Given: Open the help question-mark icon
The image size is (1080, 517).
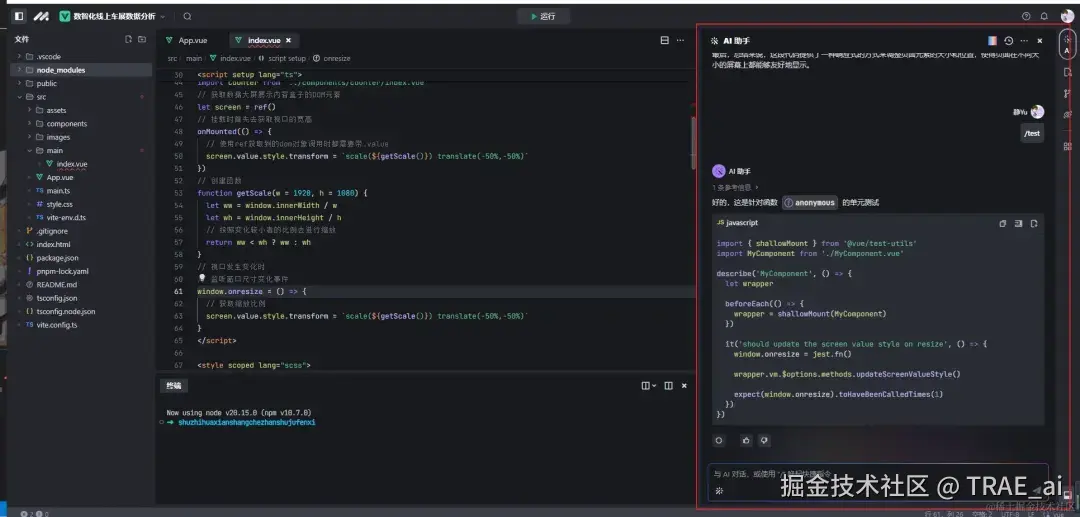Looking at the screenshot, I should point(1026,16).
